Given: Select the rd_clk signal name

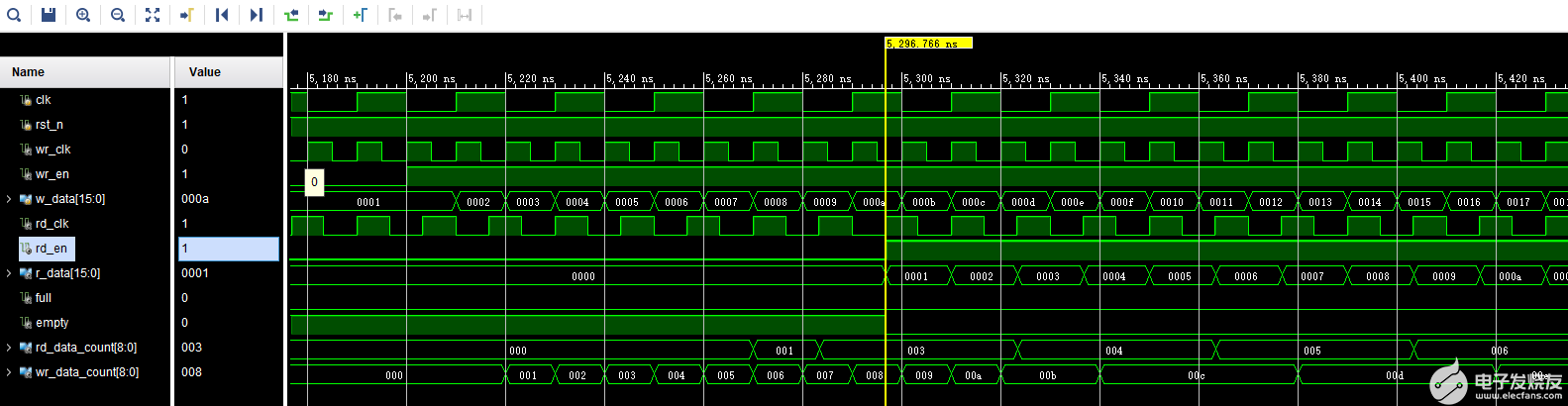Looking at the screenshot, I should [x=52, y=224].
